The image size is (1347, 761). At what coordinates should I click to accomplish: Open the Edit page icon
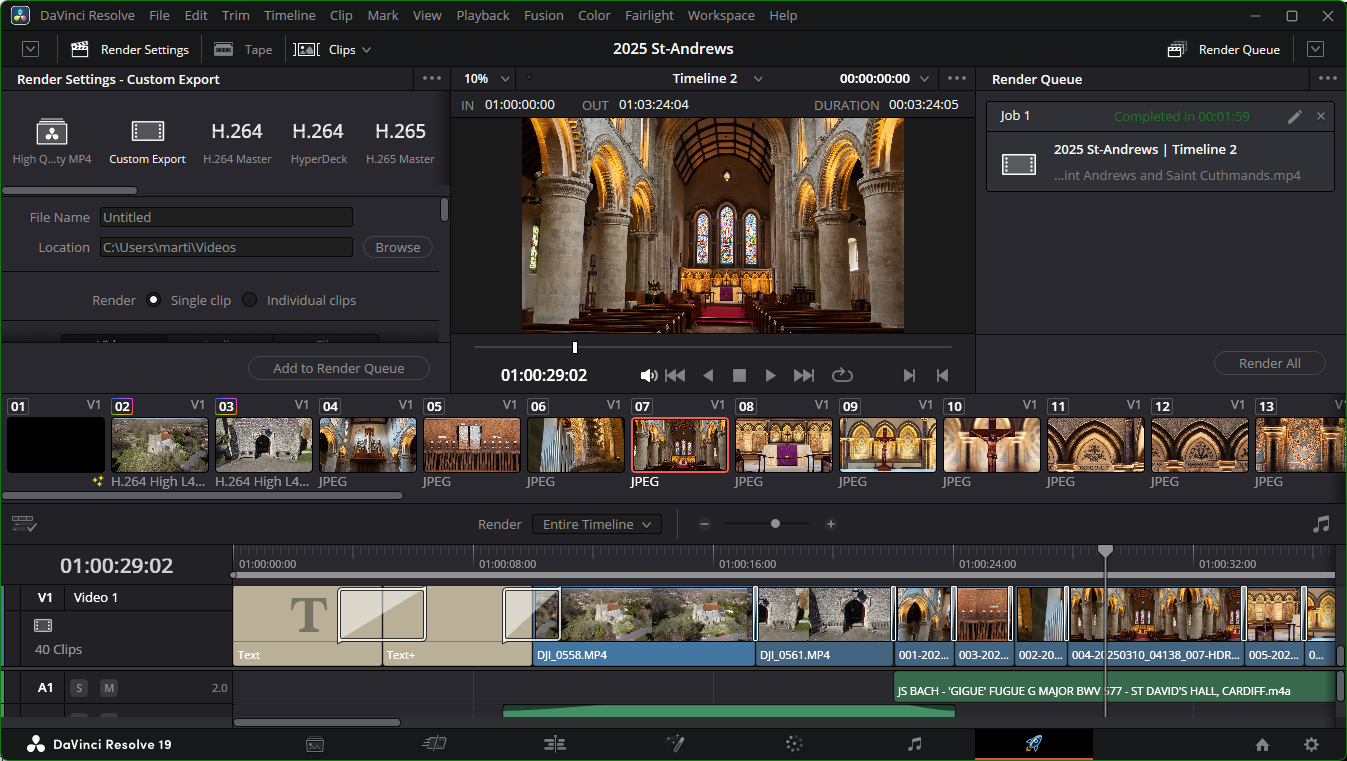(555, 744)
